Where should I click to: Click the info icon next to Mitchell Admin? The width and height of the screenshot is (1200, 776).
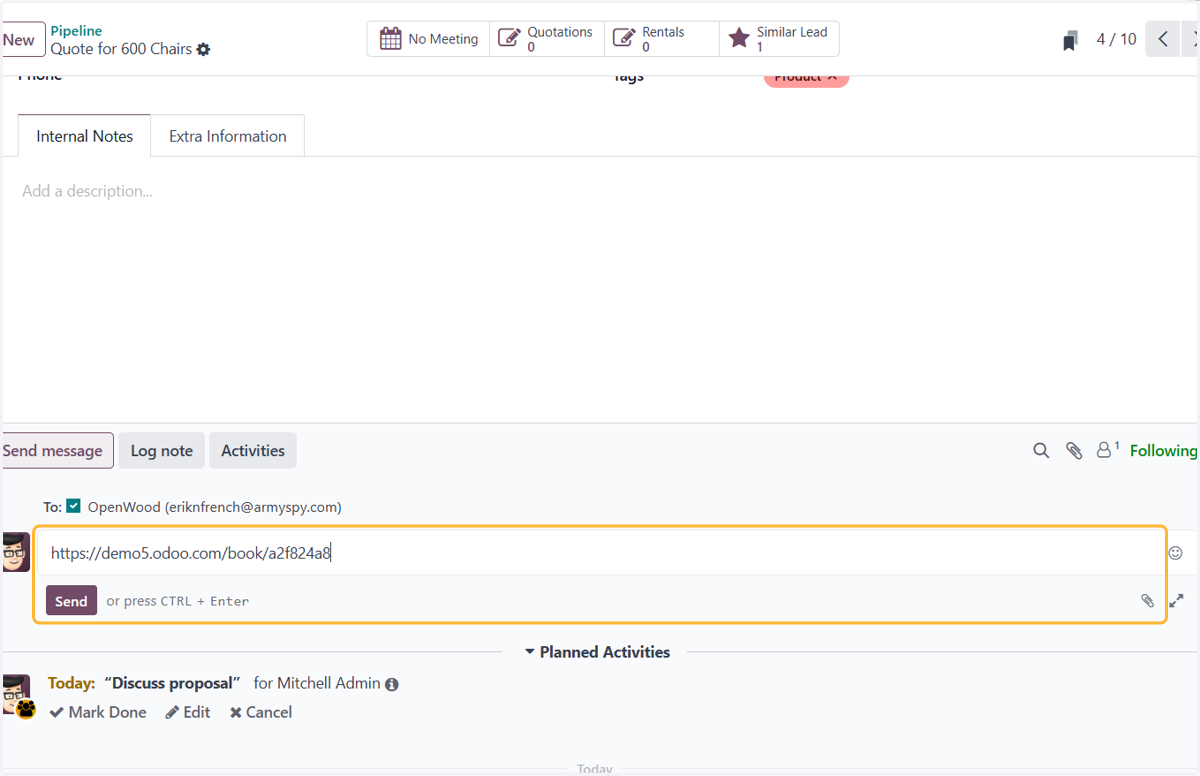[392, 685]
